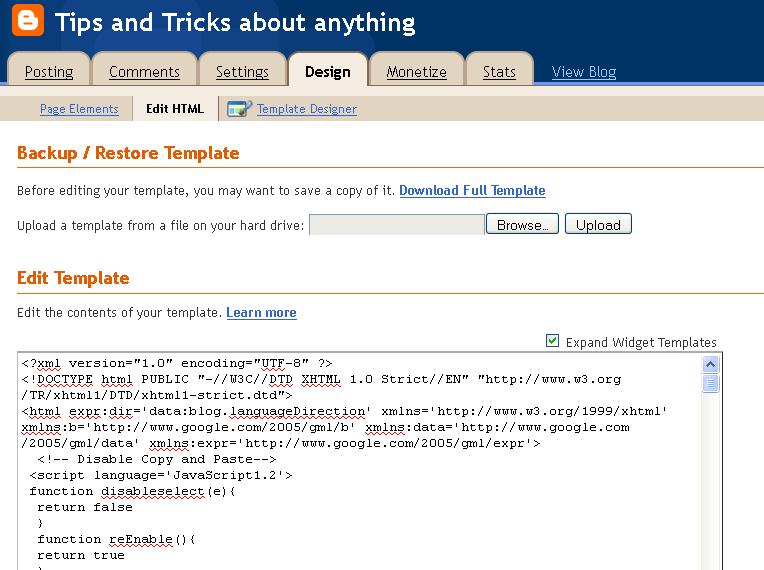
Task: Click the script language='JavaScript1.2' line
Action: 161,475
